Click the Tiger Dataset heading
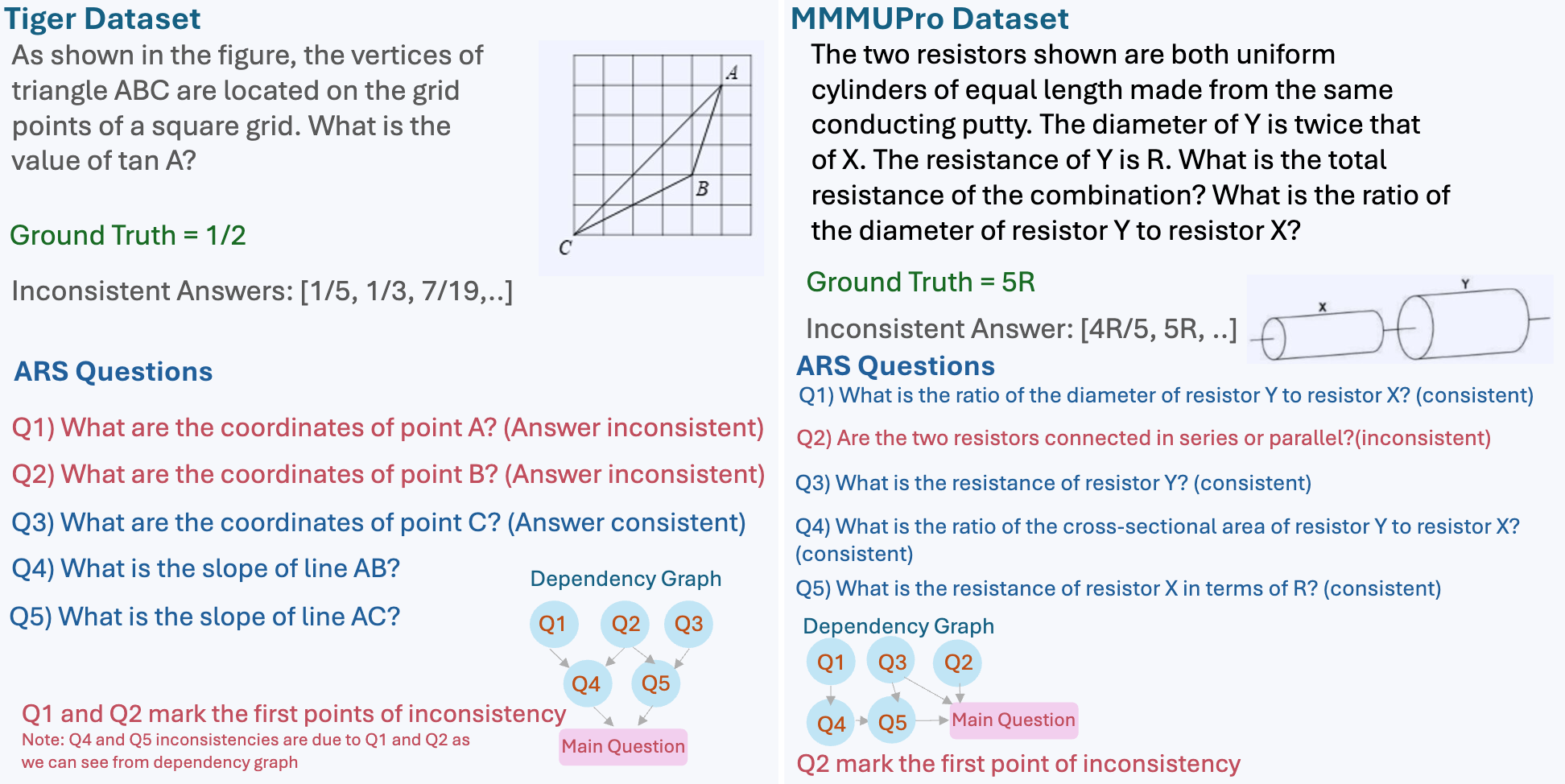This screenshot has height=784, width=1565. pos(103,19)
